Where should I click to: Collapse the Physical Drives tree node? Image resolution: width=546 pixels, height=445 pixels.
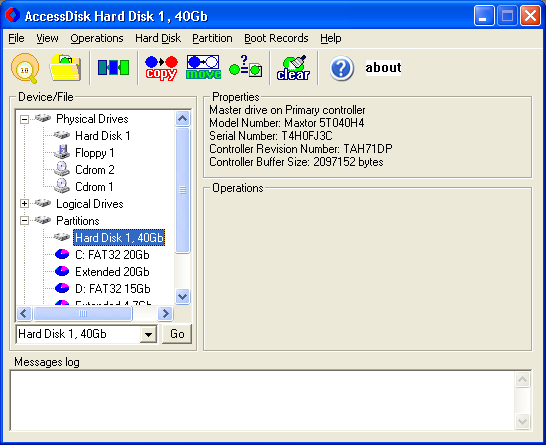coord(24,119)
